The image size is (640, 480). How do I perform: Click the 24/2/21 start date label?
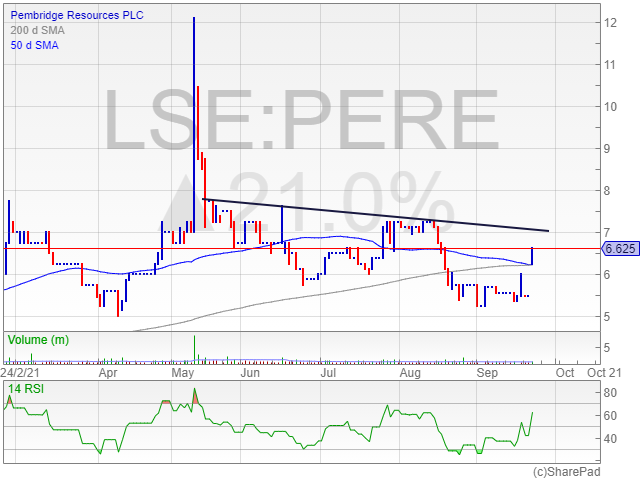[x=20, y=373]
